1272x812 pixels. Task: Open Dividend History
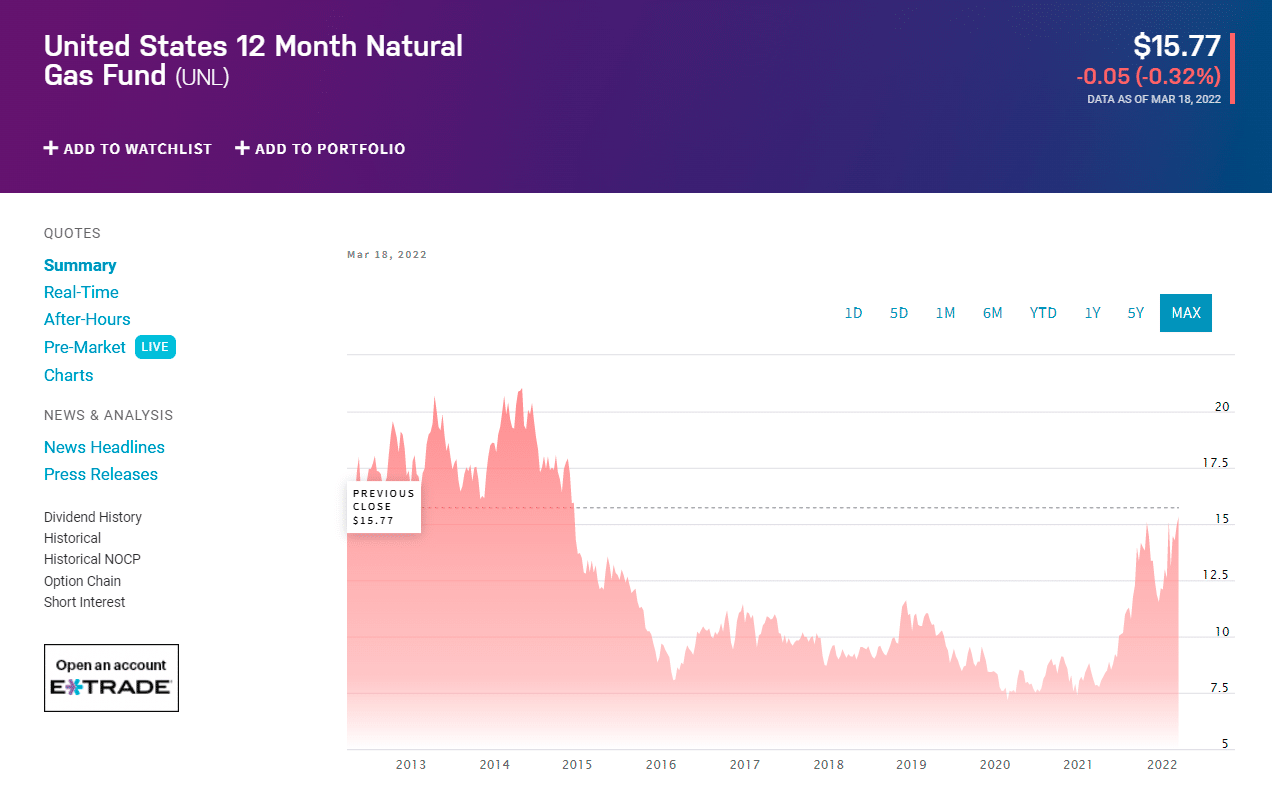pos(93,517)
